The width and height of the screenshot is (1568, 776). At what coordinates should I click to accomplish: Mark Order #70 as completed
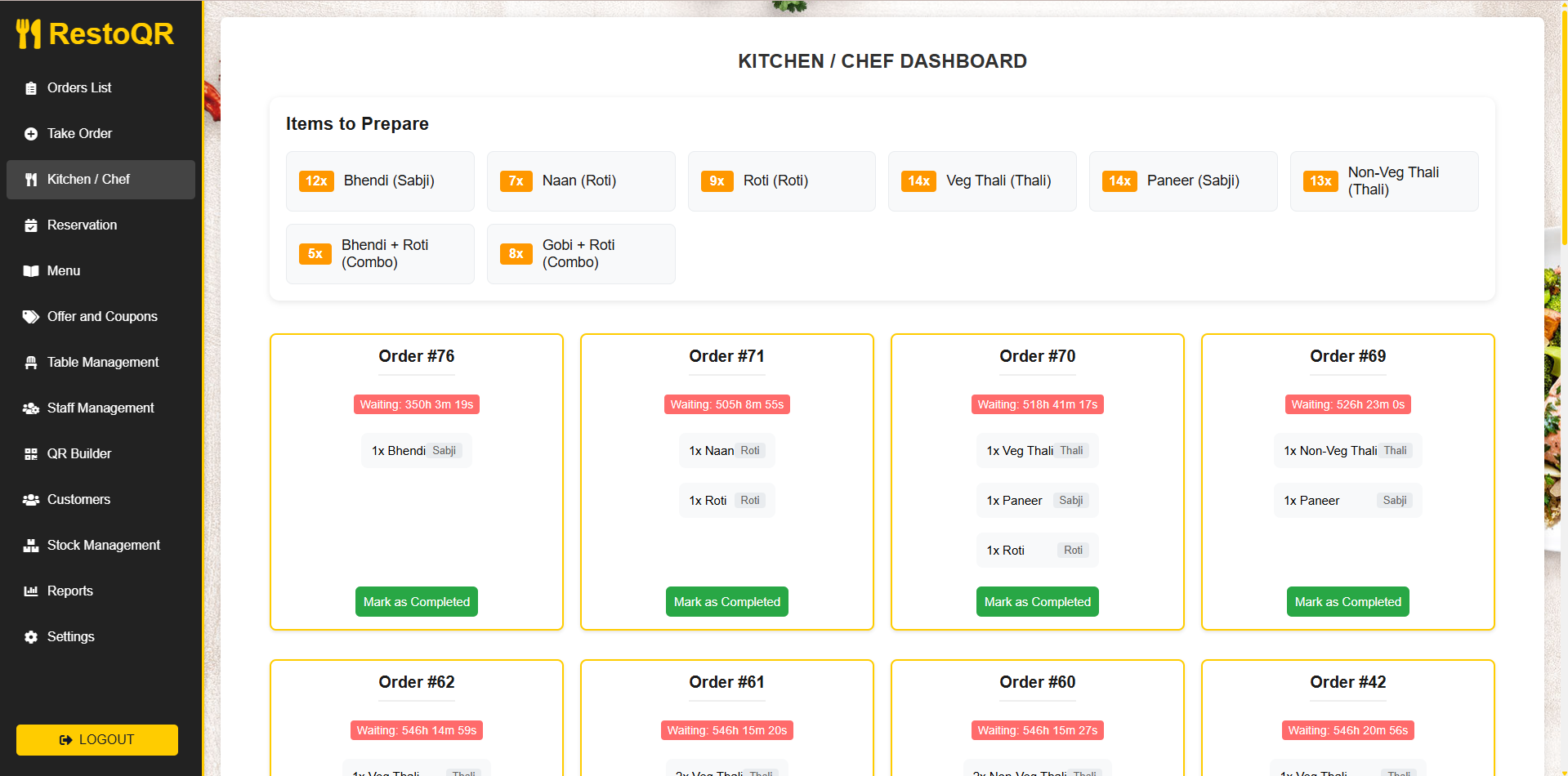(x=1037, y=602)
